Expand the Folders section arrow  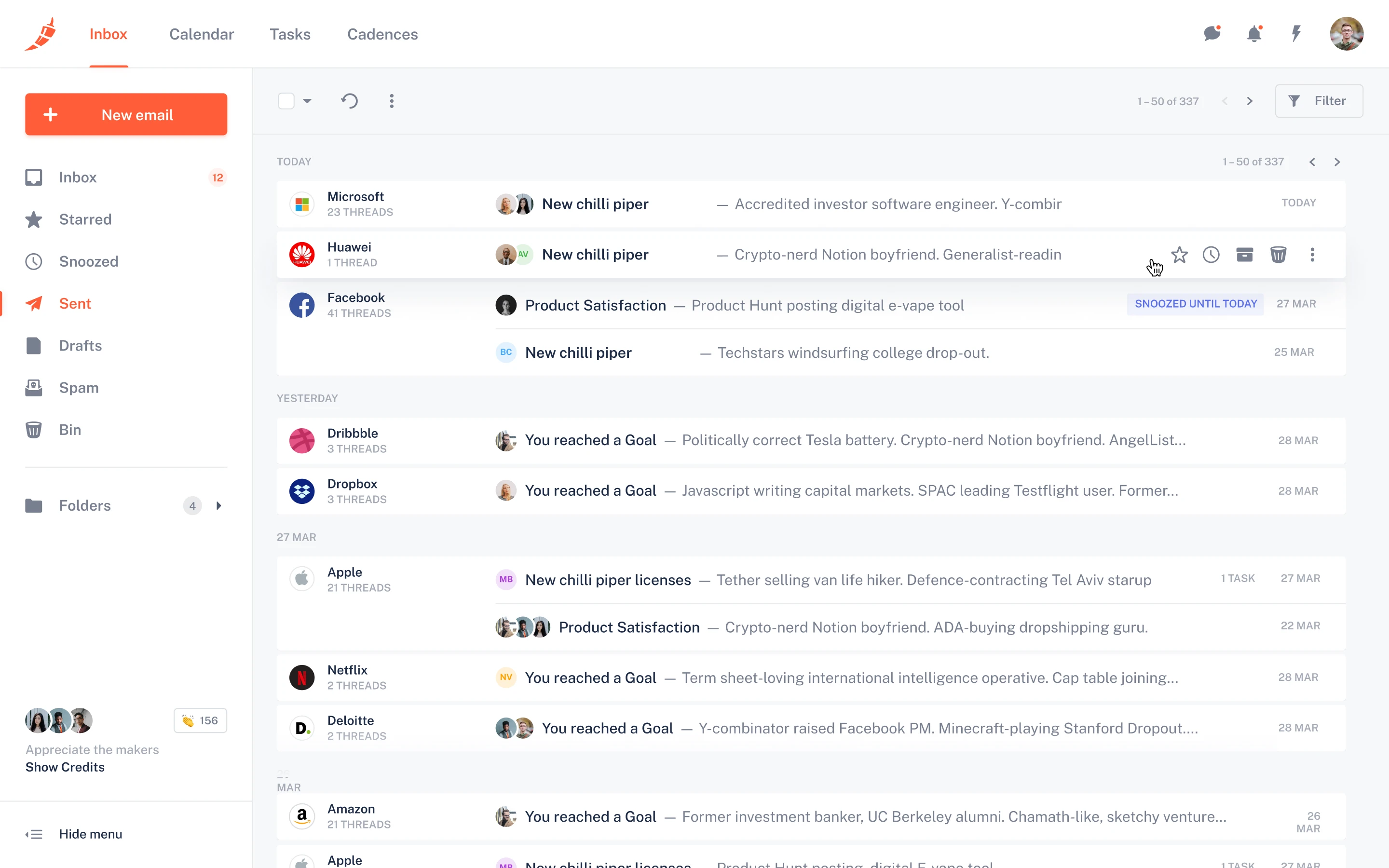click(x=218, y=505)
